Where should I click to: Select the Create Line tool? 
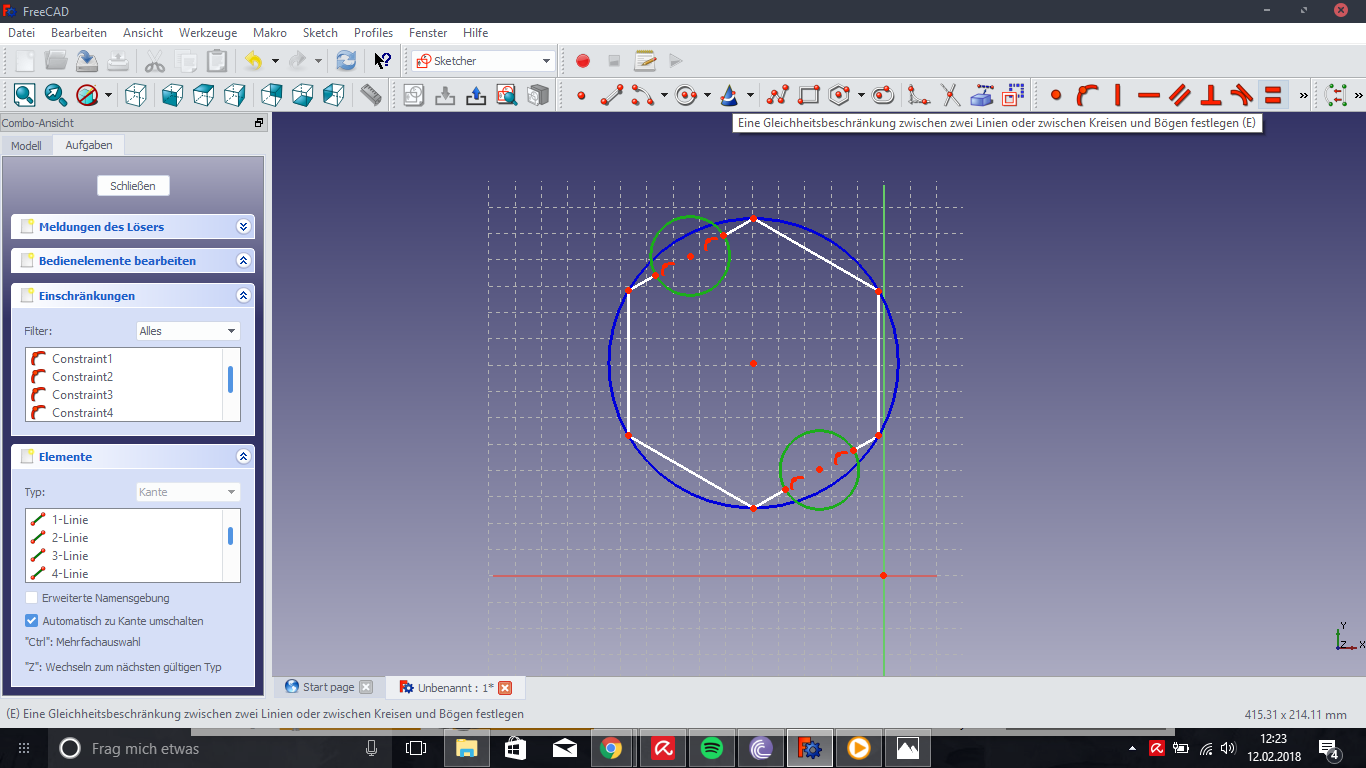click(613, 95)
